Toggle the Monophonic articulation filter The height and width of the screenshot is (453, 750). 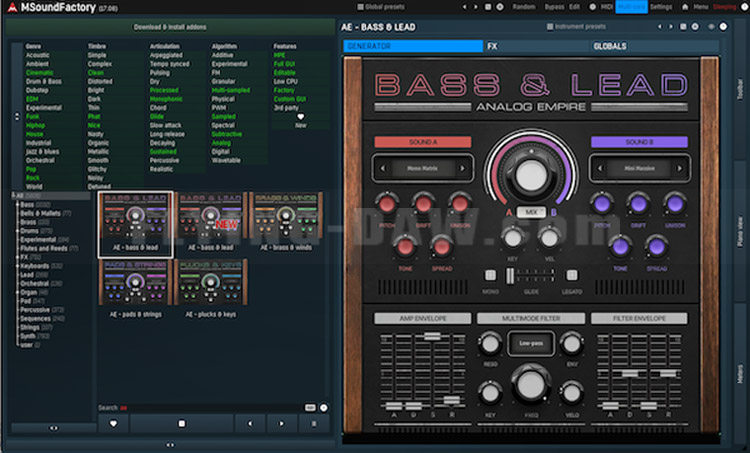[x=166, y=99]
